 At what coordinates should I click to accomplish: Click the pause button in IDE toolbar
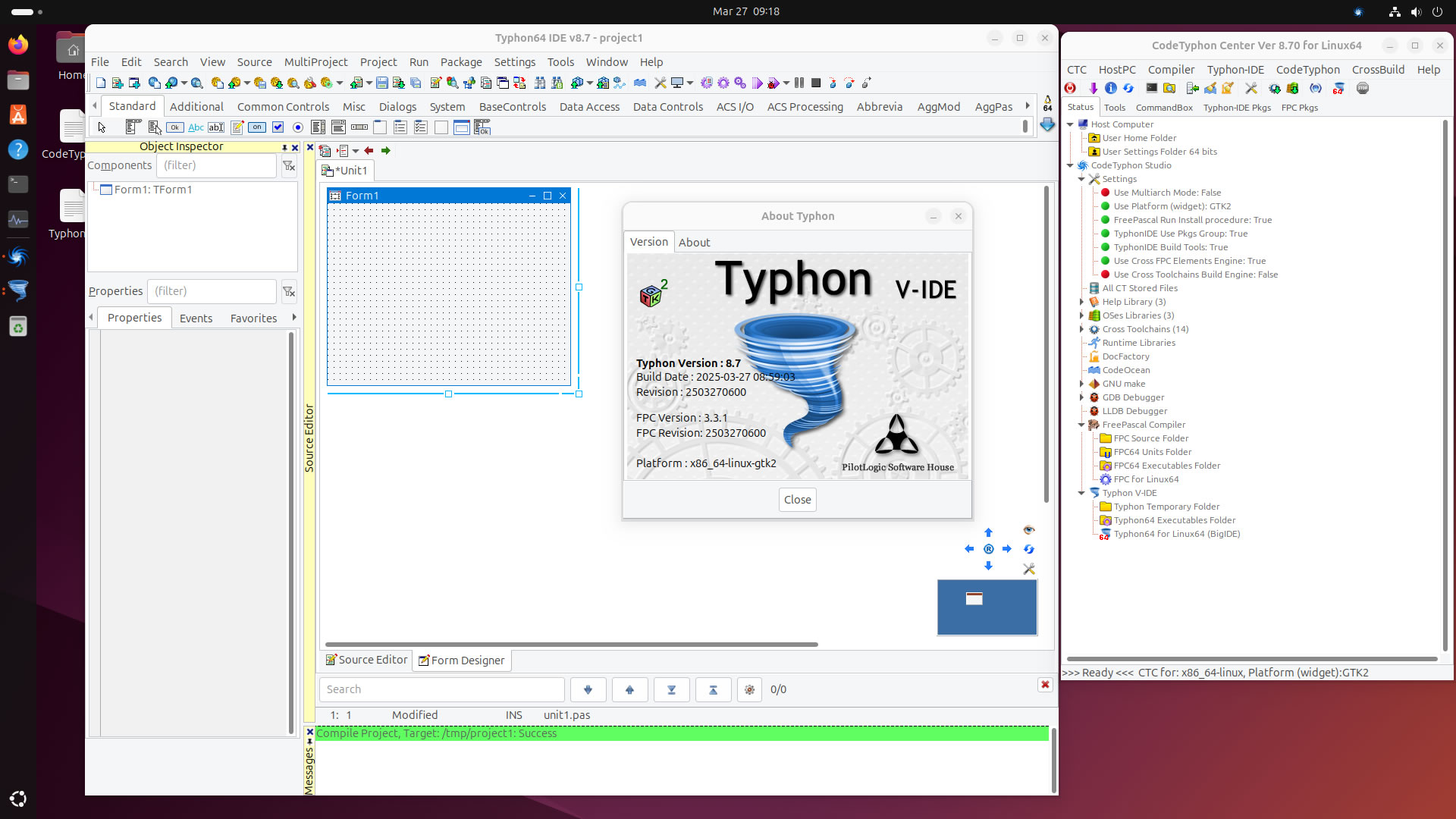(799, 83)
